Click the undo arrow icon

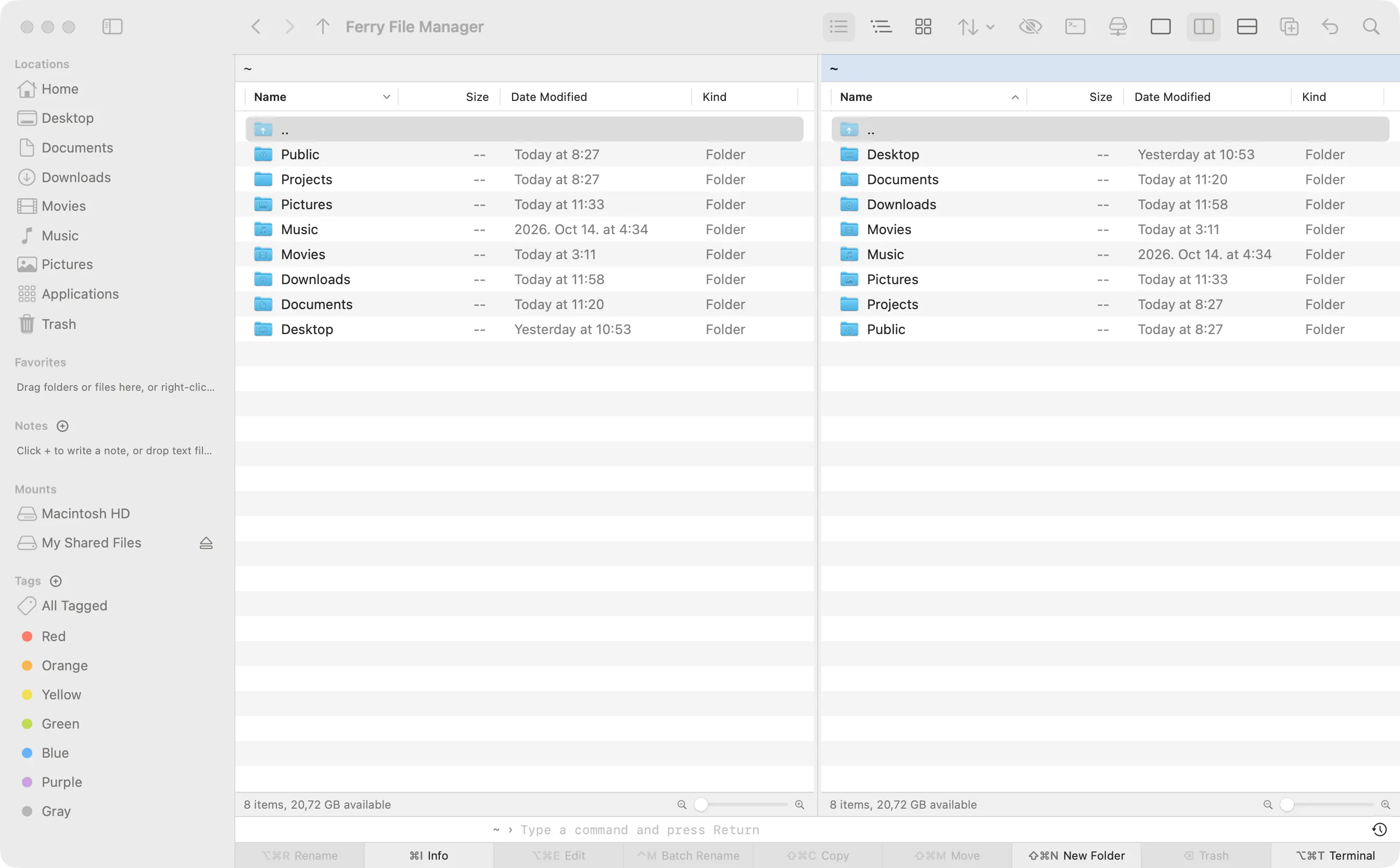[x=1330, y=27]
